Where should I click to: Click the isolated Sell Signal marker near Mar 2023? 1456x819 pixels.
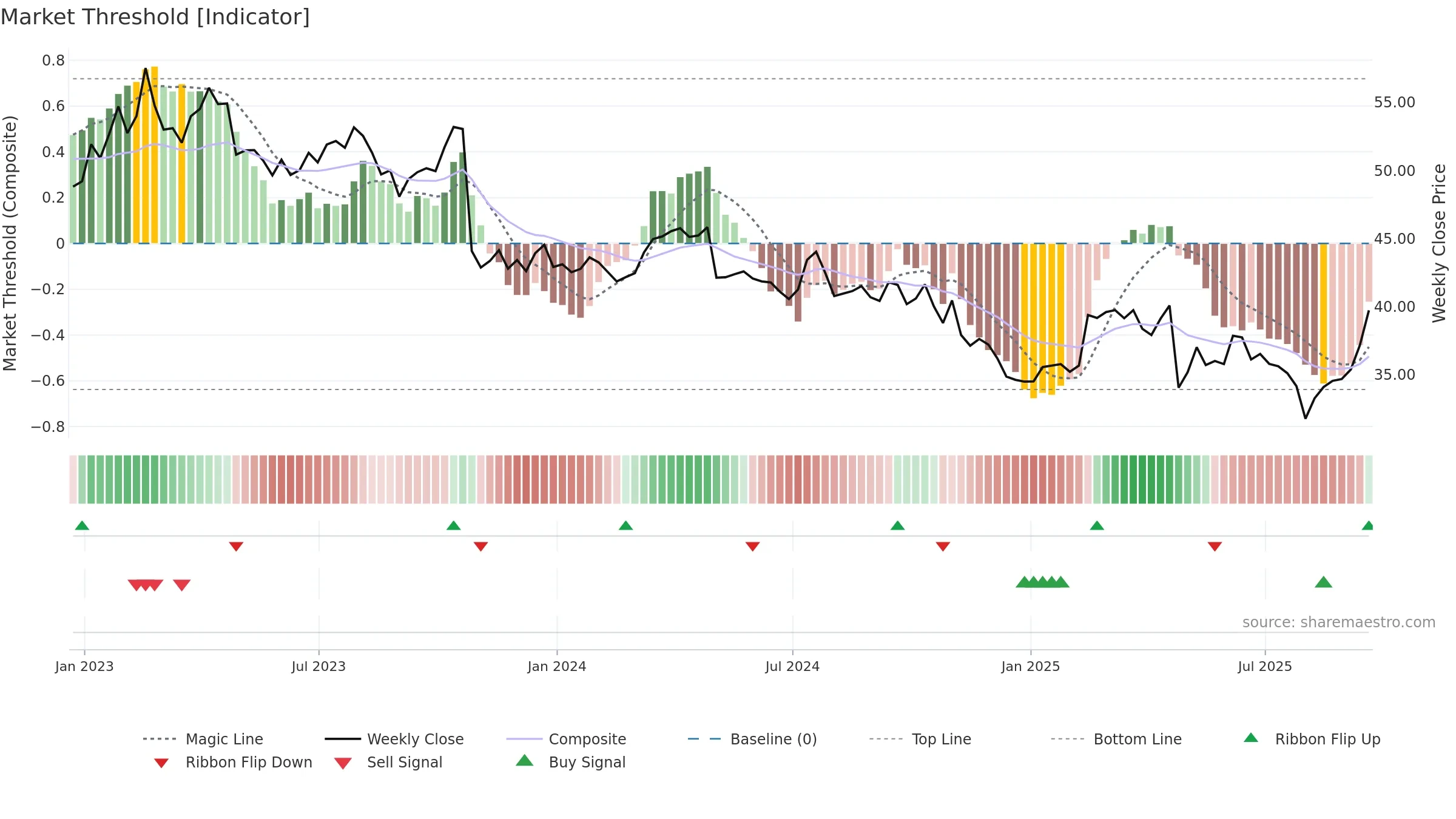(x=182, y=585)
